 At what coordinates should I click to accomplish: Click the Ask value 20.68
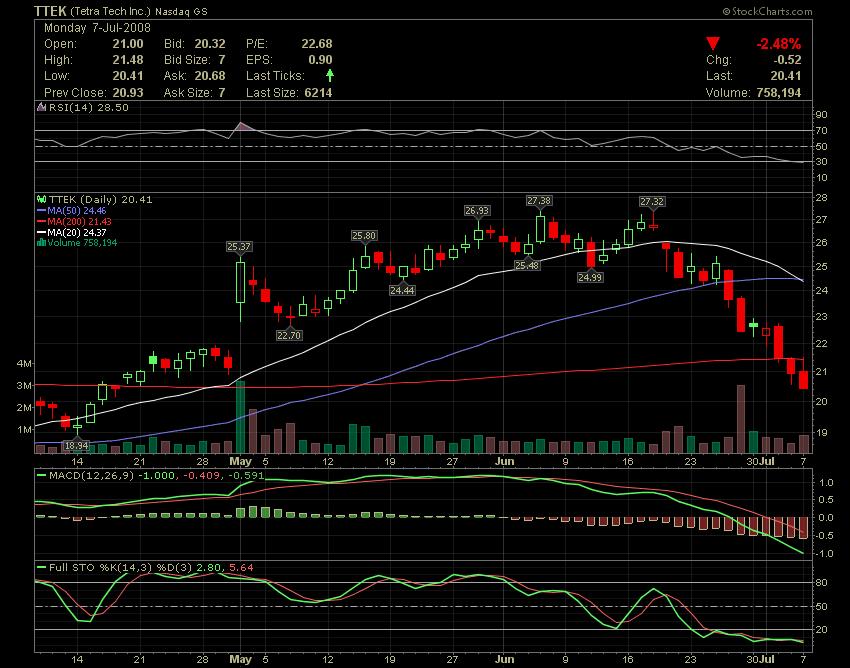[210, 76]
